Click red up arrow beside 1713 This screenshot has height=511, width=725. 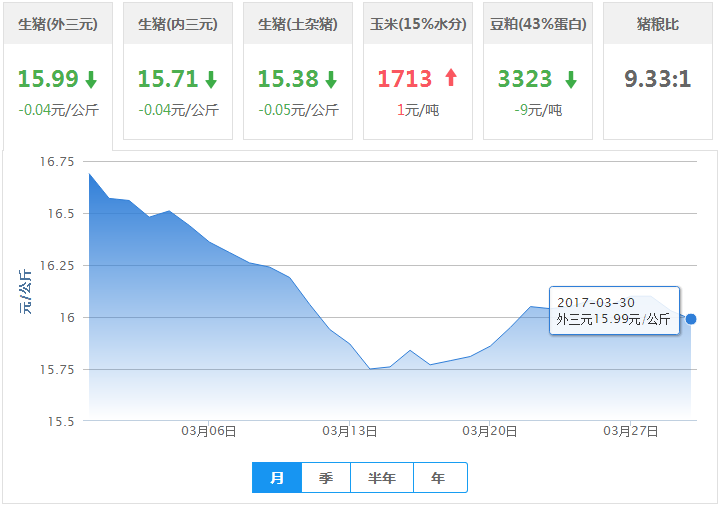tap(450, 79)
